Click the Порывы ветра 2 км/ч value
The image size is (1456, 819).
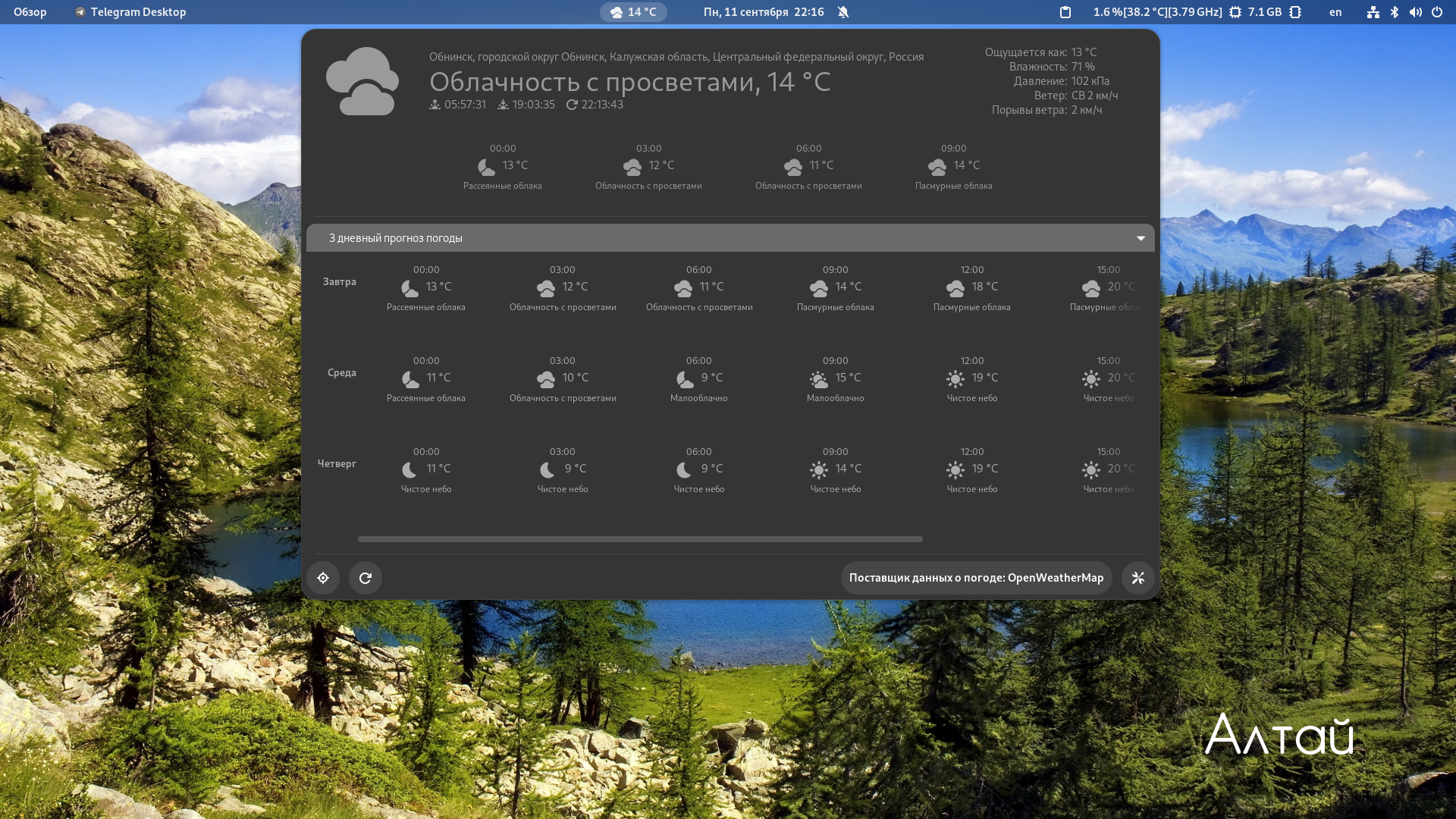click(1087, 110)
